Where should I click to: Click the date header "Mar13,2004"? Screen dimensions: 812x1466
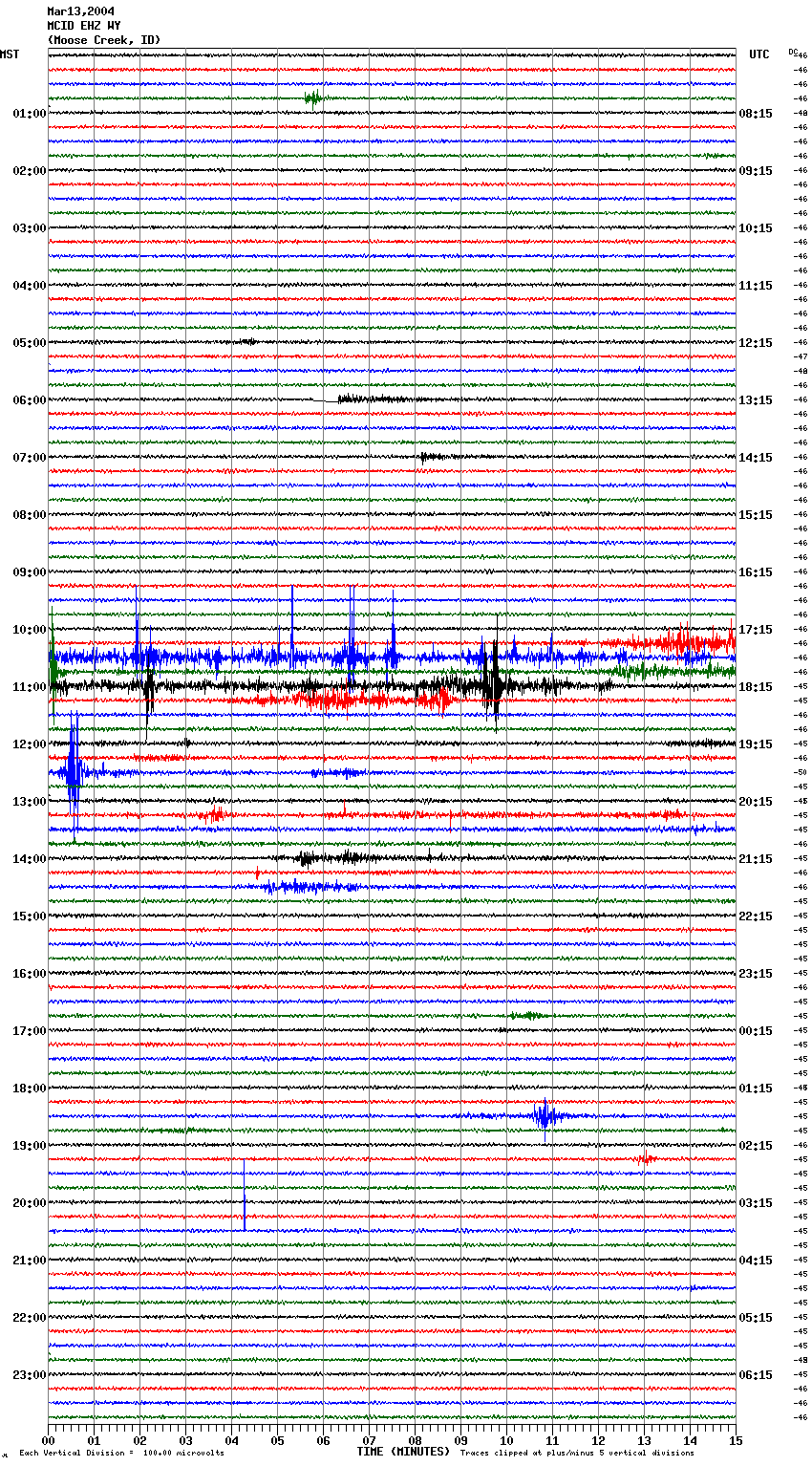(x=80, y=11)
